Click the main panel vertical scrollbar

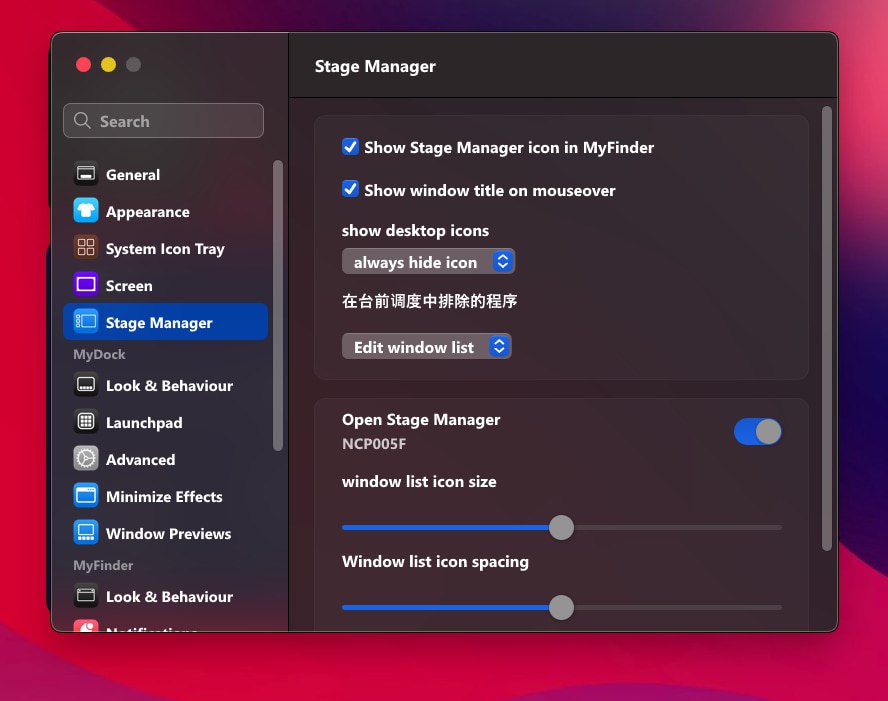point(827,328)
